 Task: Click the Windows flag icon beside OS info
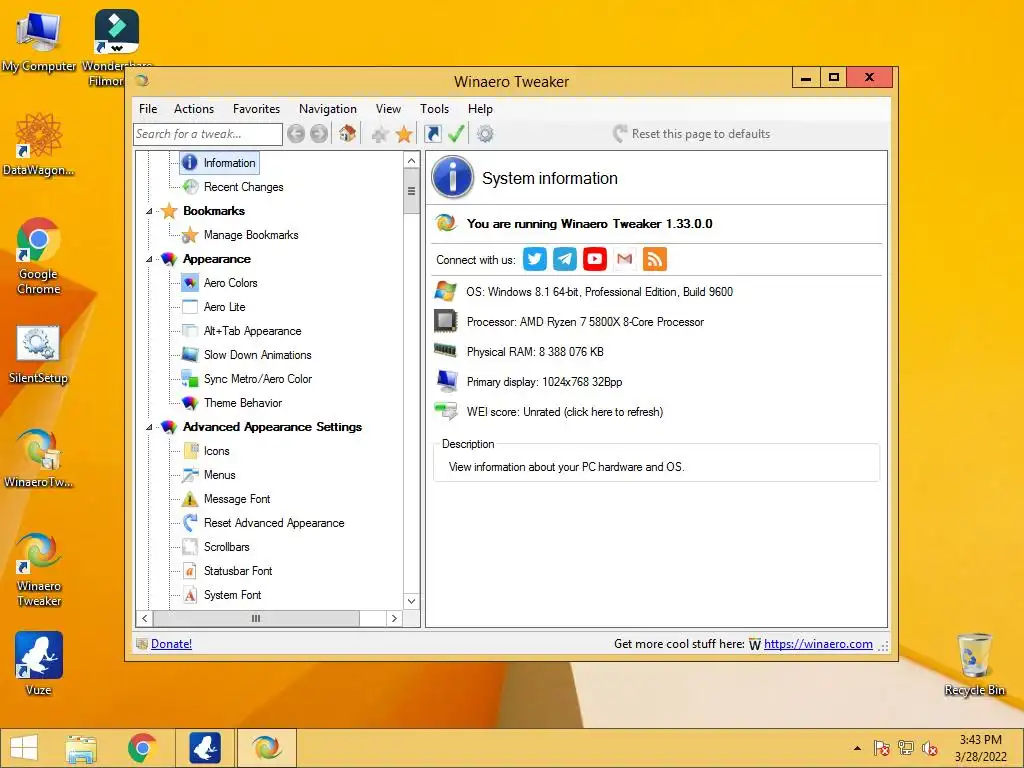pyautogui.click(x=446, y=291)
